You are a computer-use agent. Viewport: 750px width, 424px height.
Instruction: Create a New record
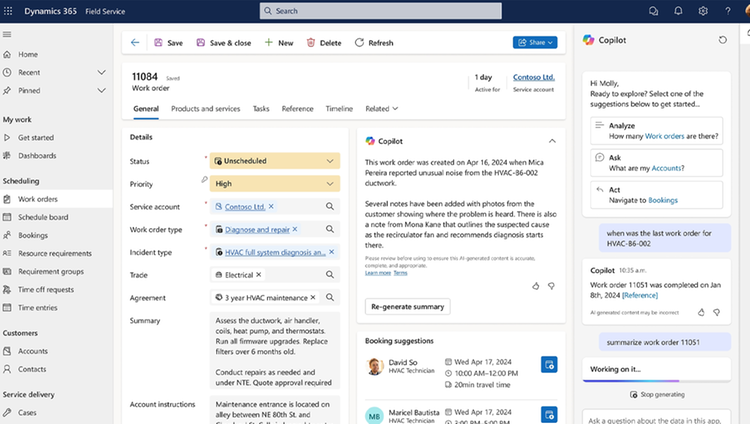[279, 43]
